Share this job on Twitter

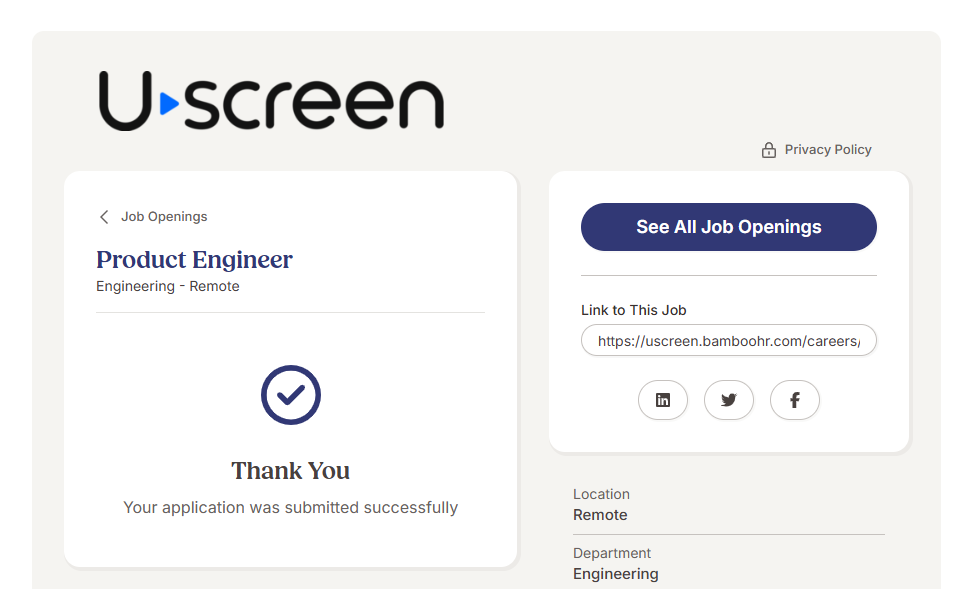pyautogui.click(x=729, y=400)
